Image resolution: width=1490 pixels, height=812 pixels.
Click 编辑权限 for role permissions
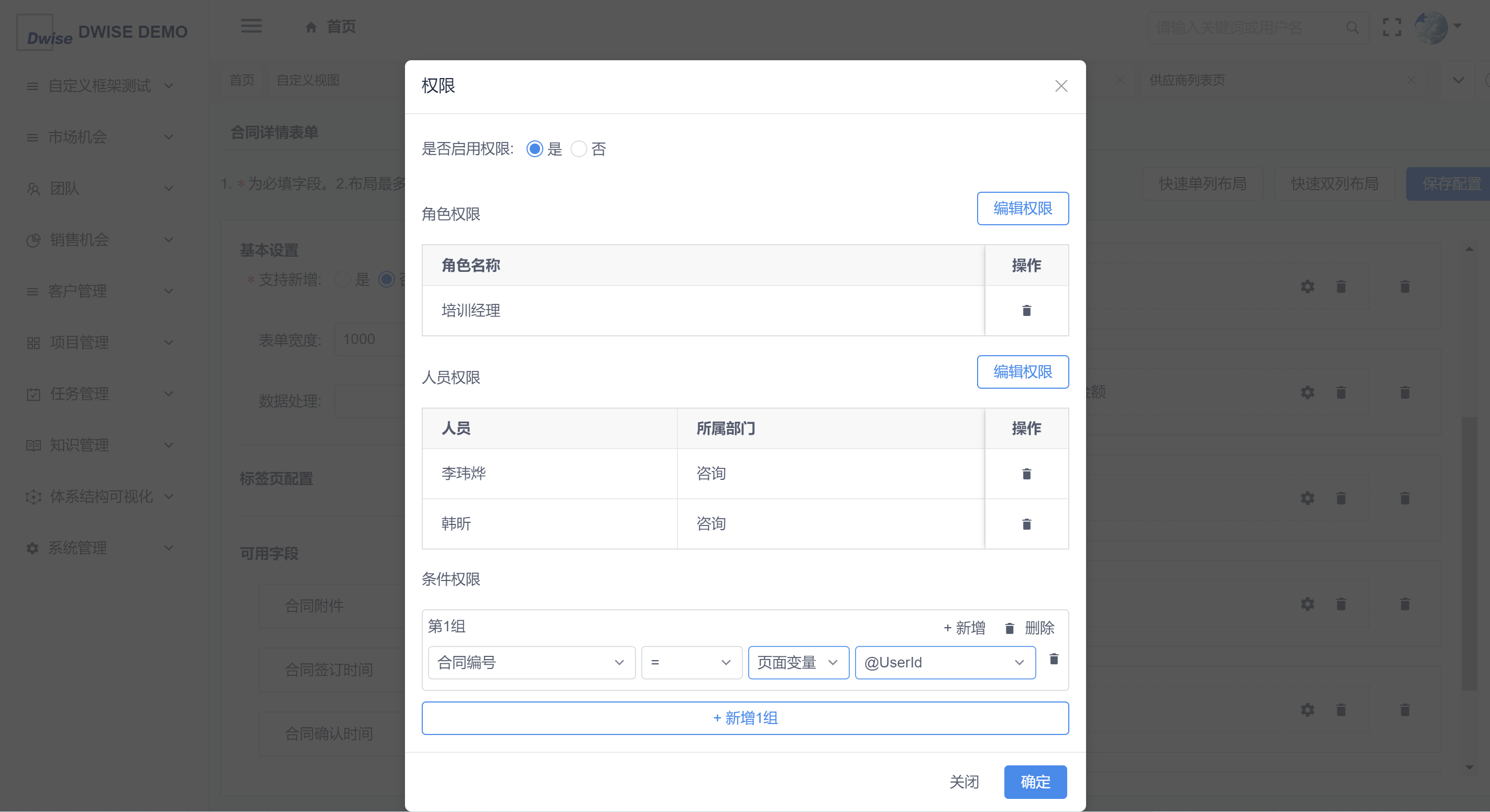[1022, 208]
